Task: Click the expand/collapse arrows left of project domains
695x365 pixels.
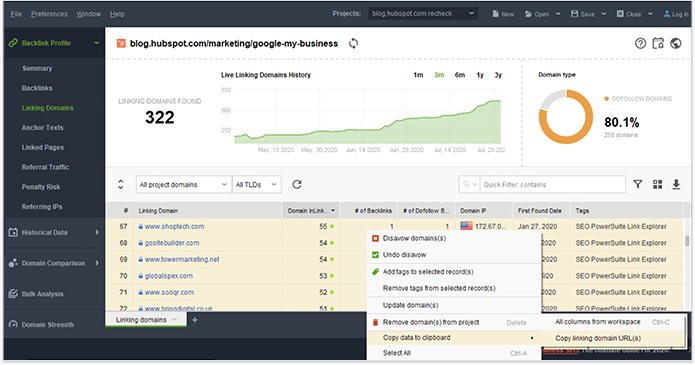Action: [x=121, y=184]
